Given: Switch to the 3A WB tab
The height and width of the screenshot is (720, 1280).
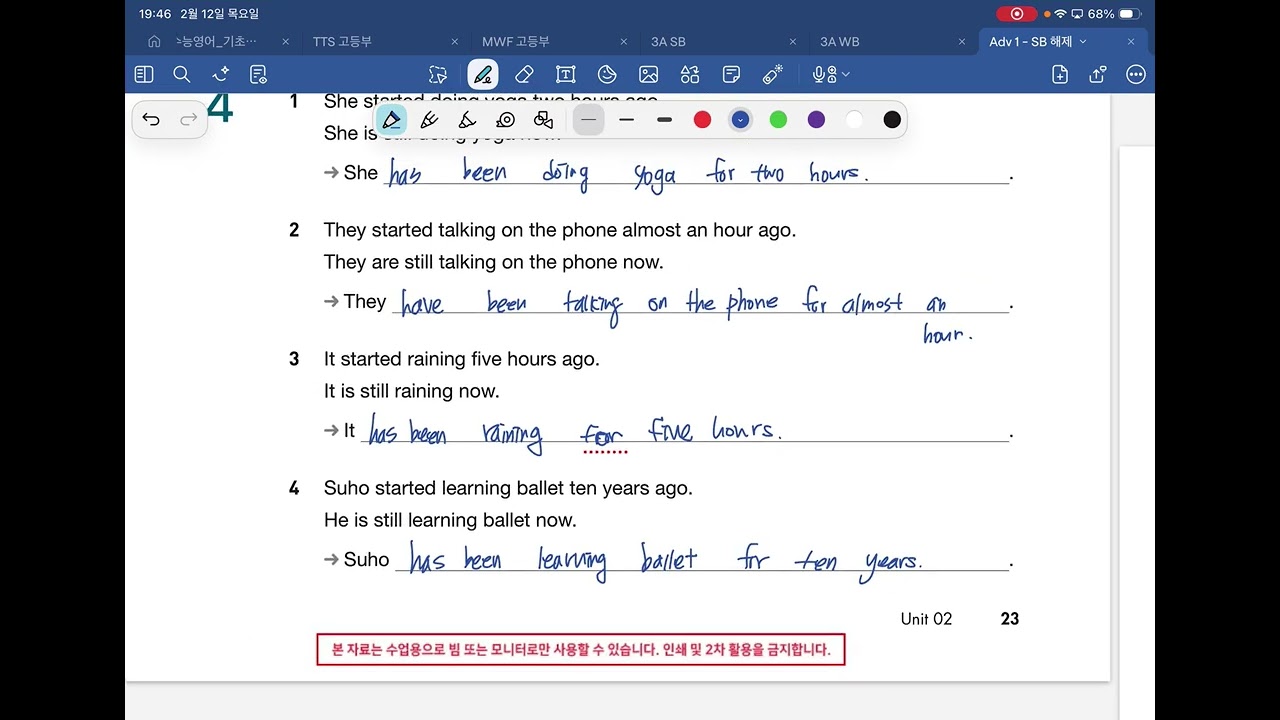Looking at the screenshot, I should pos(840,42).
